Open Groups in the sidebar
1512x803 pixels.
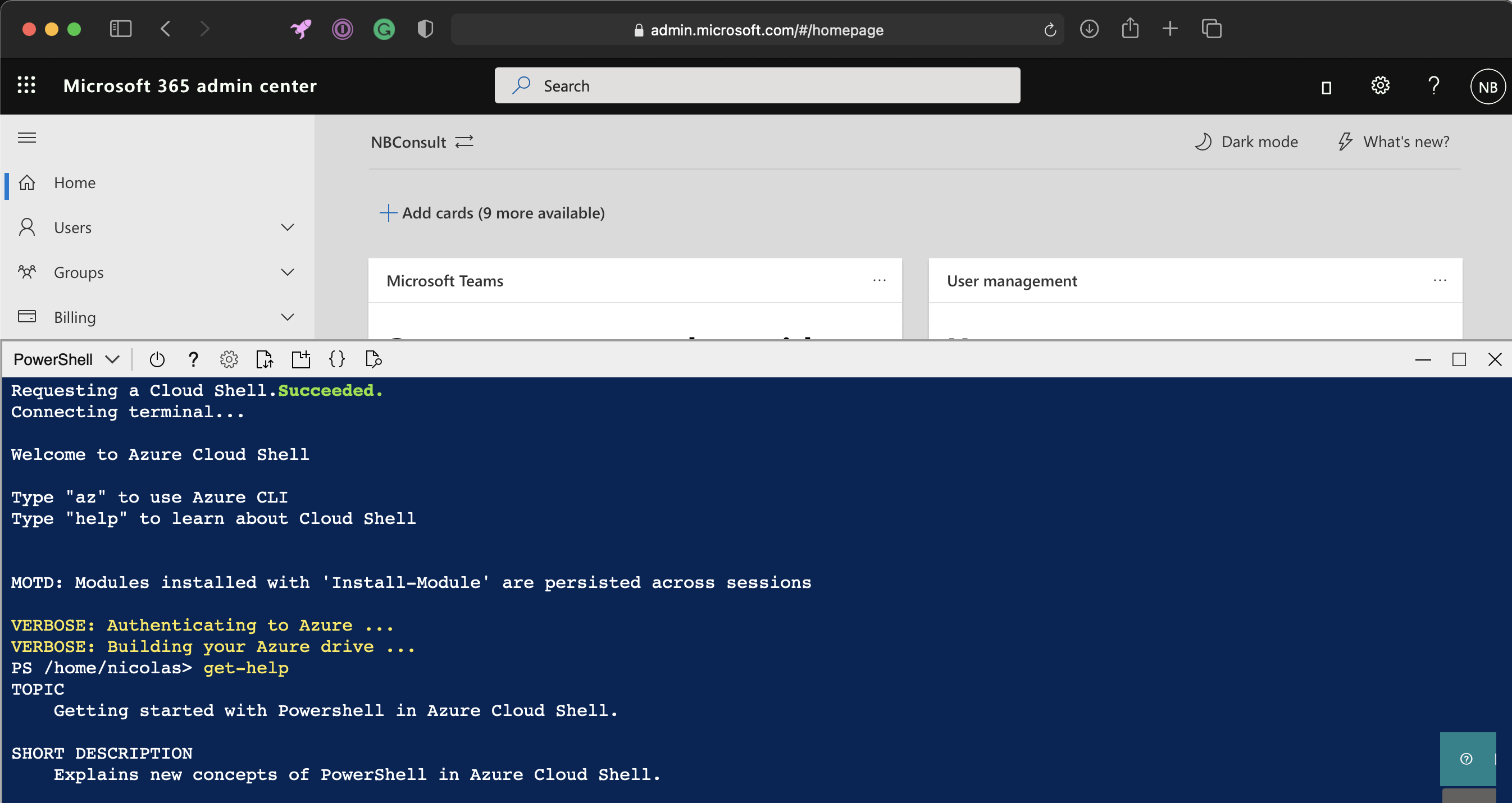(x=79, y=272)
